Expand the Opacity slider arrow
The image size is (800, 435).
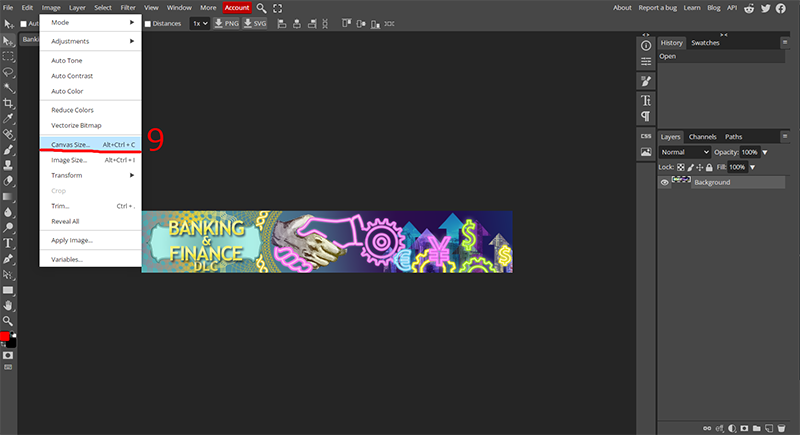point(765,152)
